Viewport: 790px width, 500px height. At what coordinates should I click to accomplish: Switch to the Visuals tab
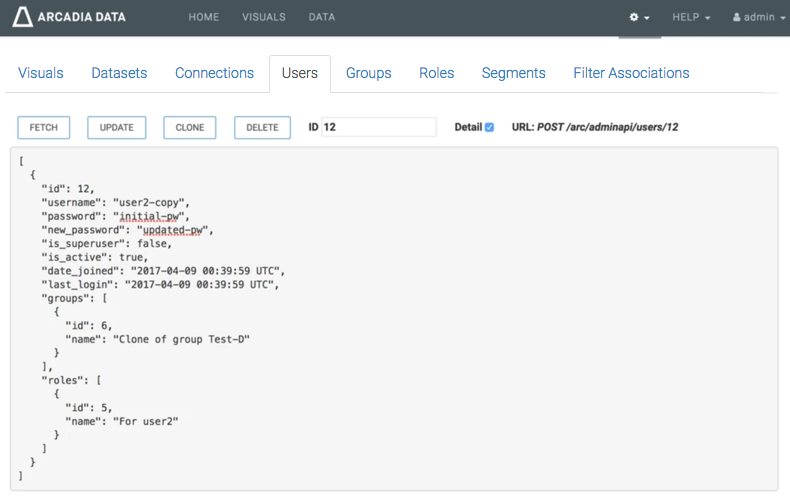[41, 73]
